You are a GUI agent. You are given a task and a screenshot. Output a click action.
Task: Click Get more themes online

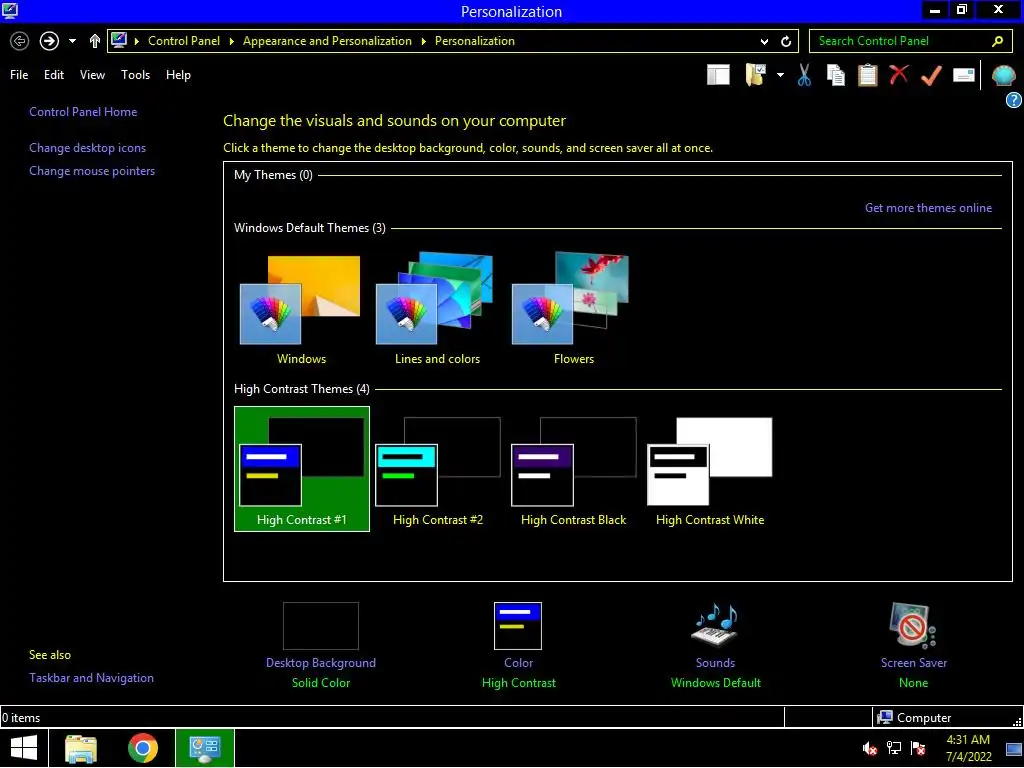[928, 208]
